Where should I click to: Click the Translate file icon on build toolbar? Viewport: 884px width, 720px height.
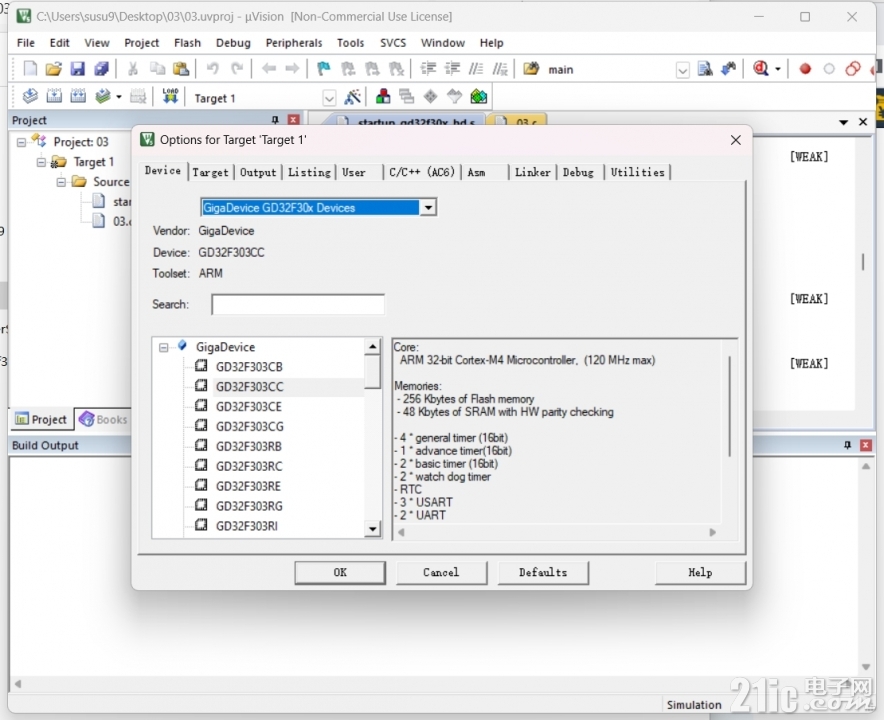click(30, 96)
